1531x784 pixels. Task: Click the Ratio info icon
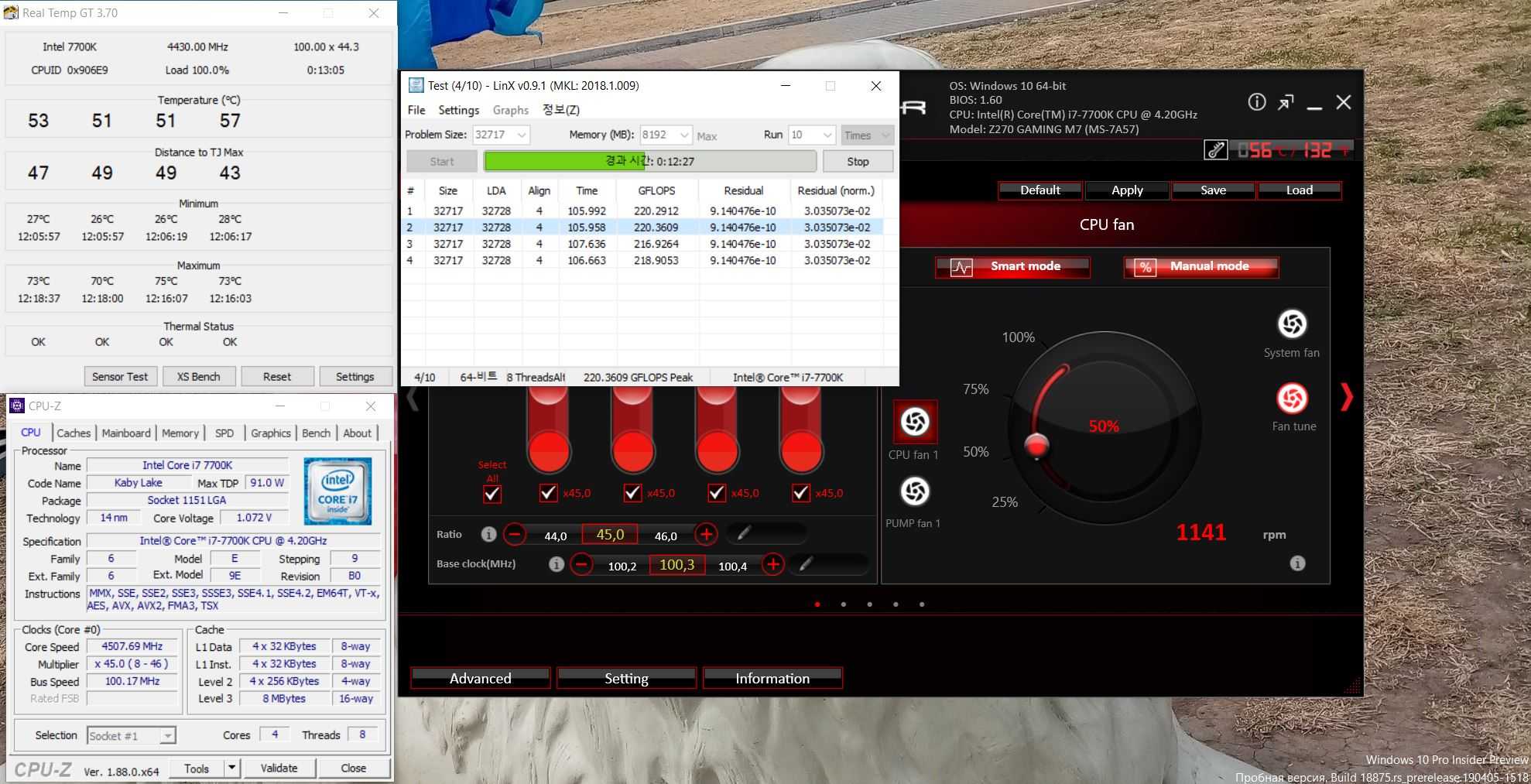pyautogui.click(x=488, y=534)
